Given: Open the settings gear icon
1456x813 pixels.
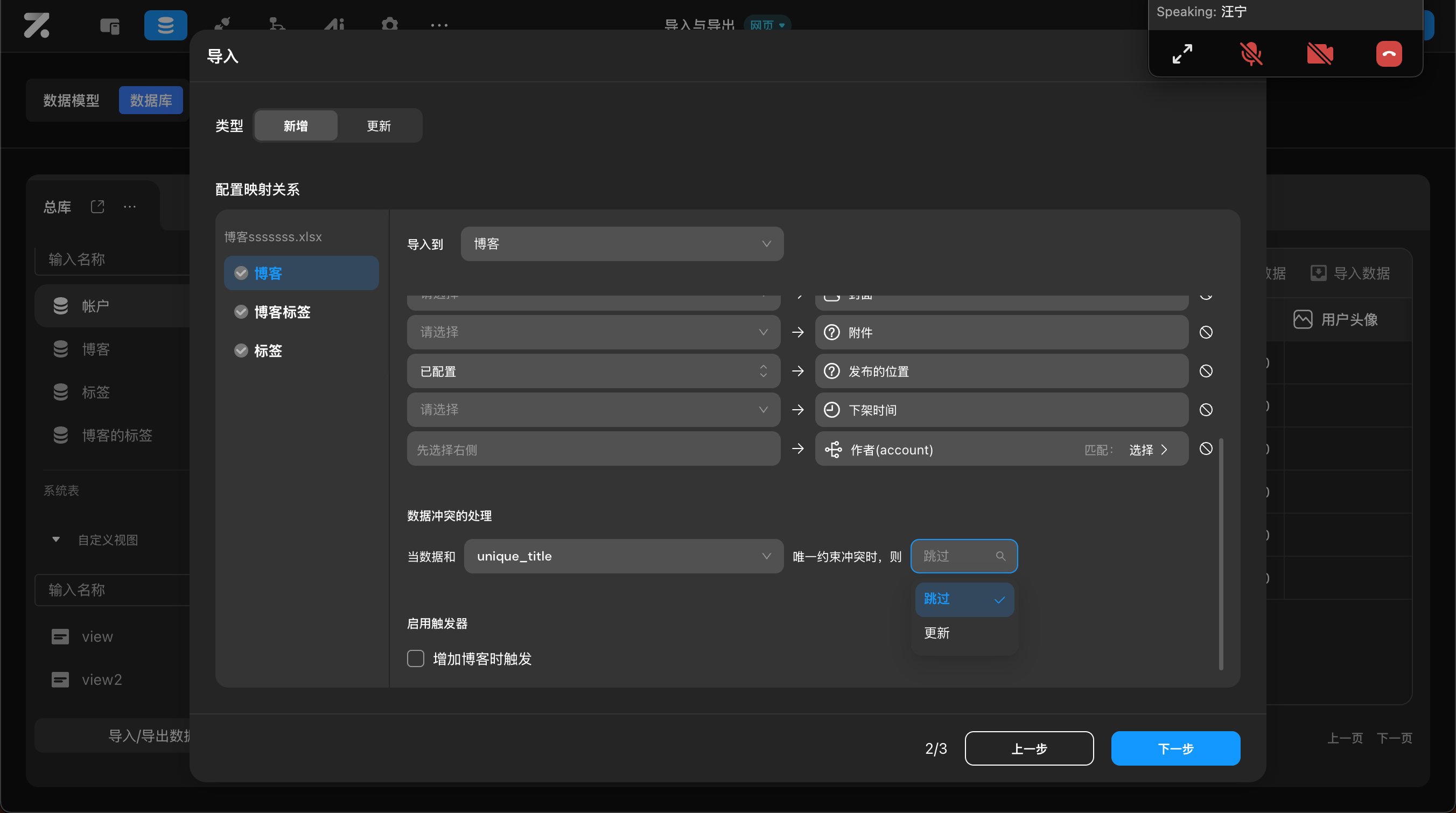Looking at the screenshot, I should [389, 24].
